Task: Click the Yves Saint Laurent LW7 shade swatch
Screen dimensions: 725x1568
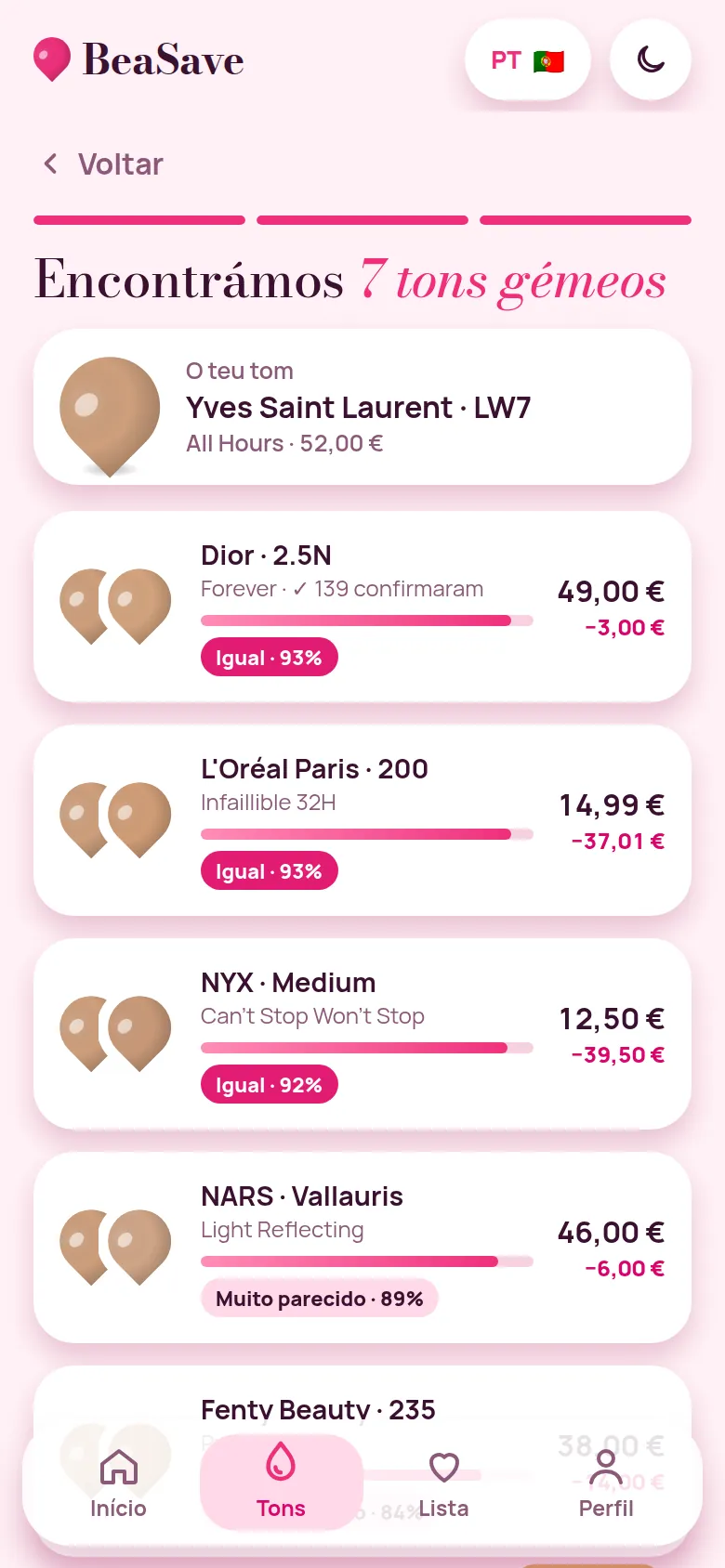Action: click(x=110, y=416)
